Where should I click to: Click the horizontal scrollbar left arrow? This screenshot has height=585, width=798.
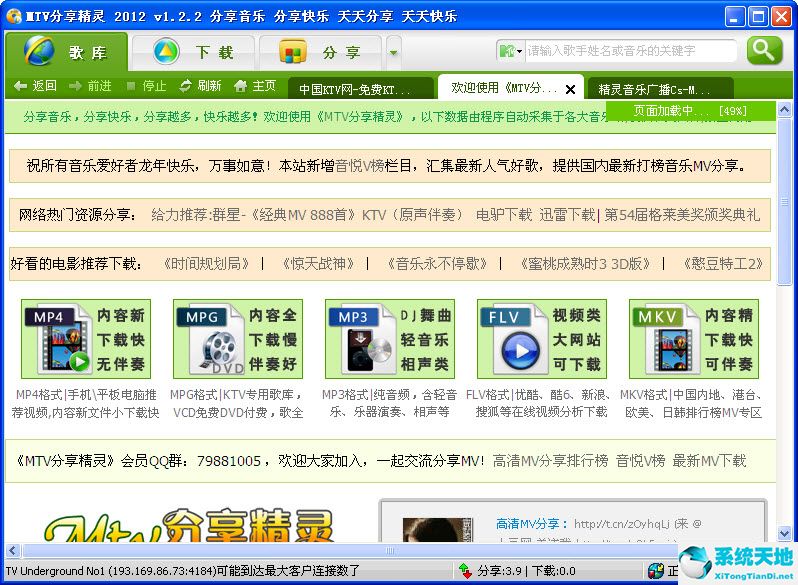(x=13, y=550)
